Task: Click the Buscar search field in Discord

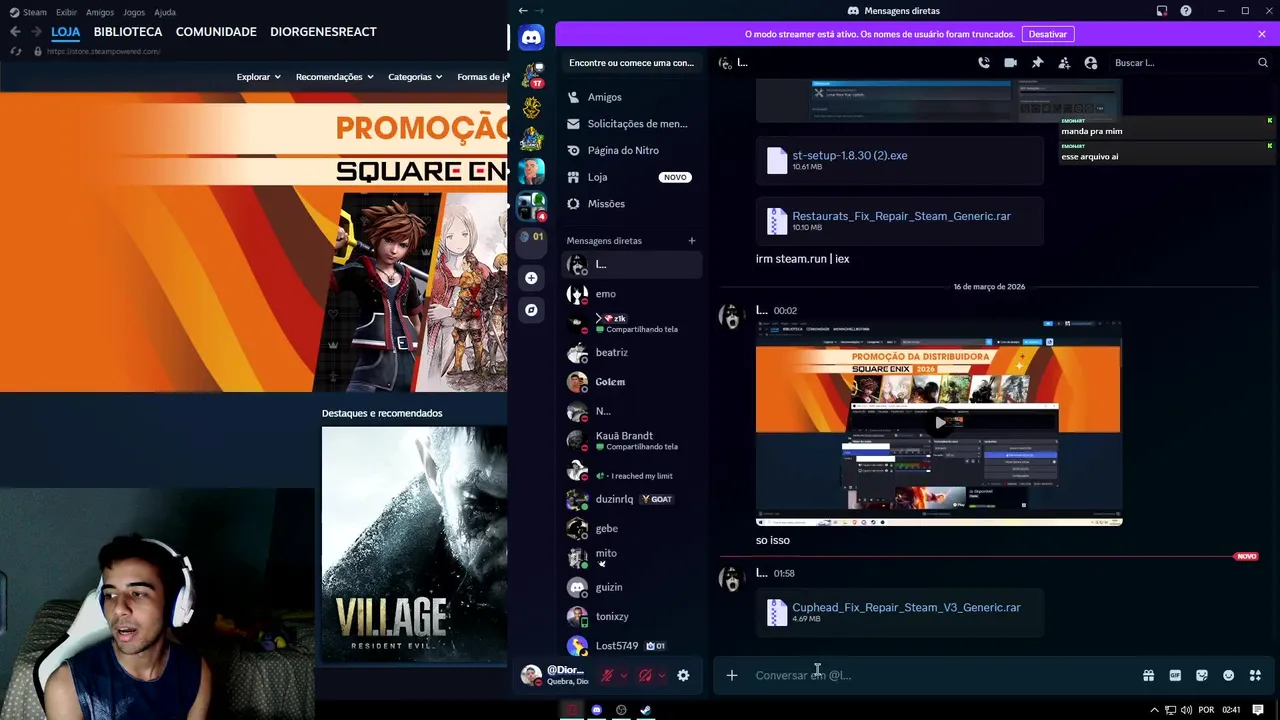Action: click(x=1191, y=62)
